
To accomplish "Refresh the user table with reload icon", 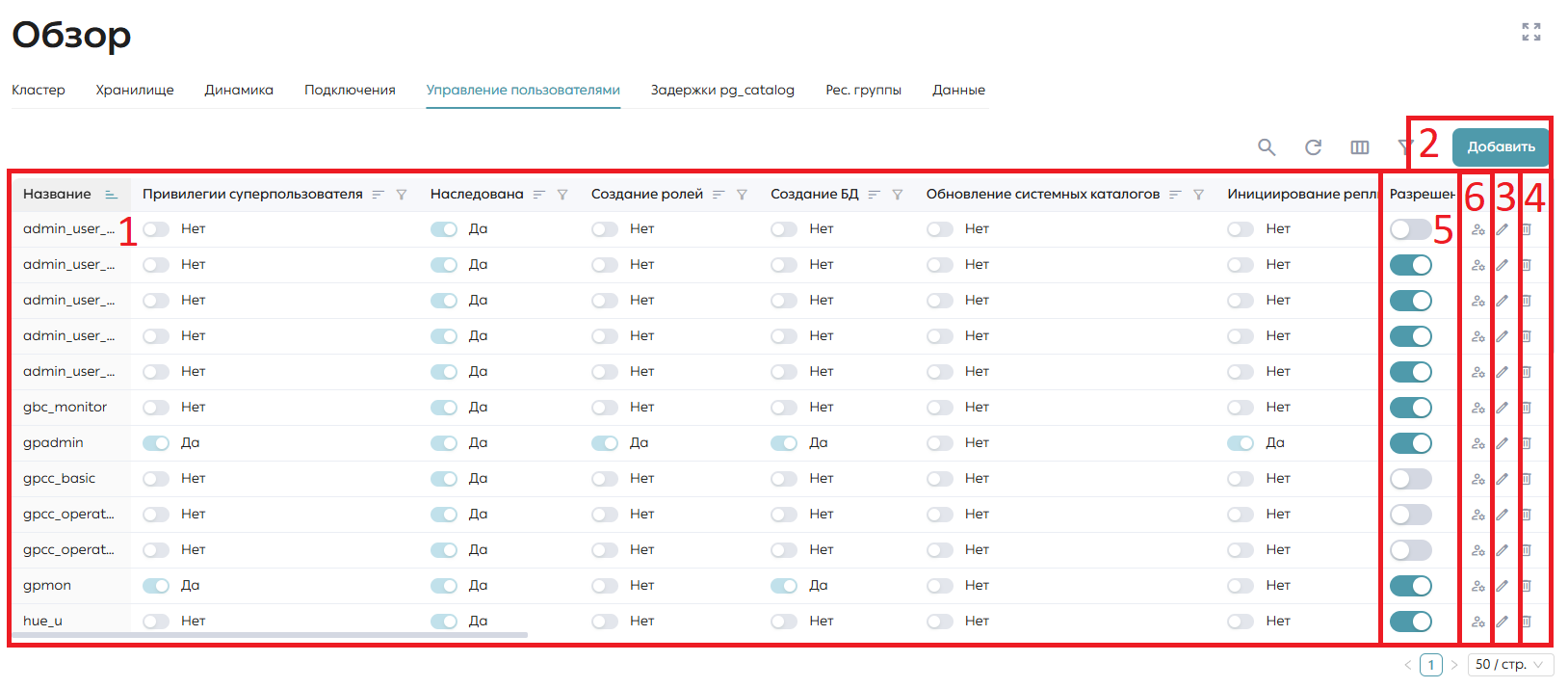I will tap(1313, 147).
